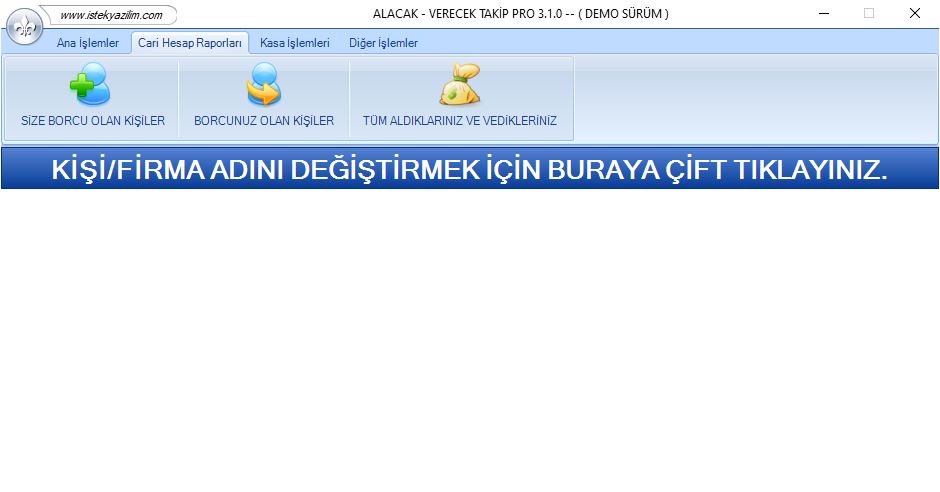Click the person with orange arrow icon

pyautogui.click(x=264, y=84)
